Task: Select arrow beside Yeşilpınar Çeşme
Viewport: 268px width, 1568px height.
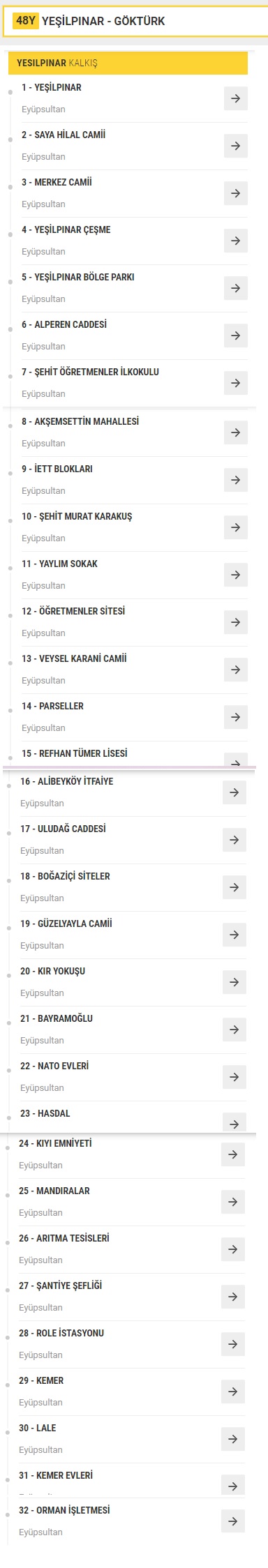Action: click(236, 241)
